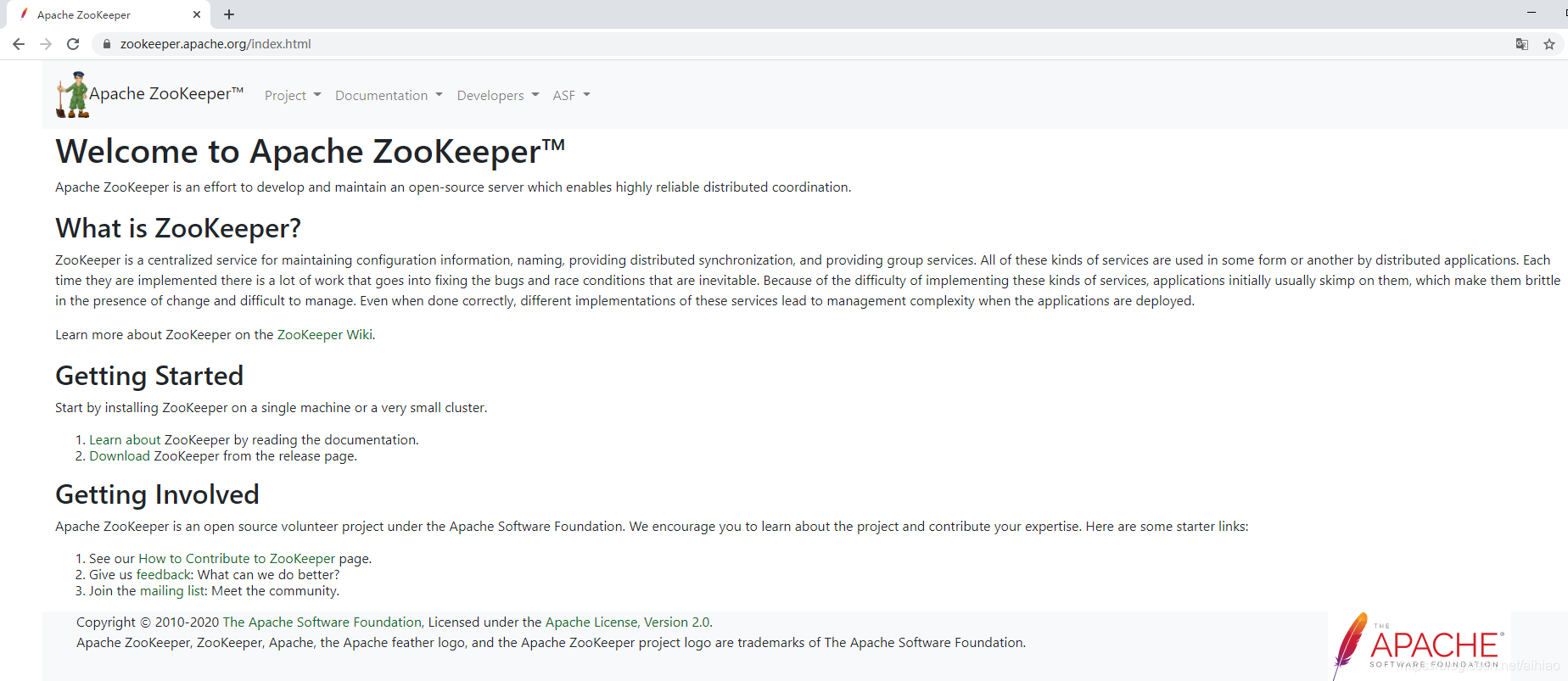Click the What is ZooKeeper? heading

pos(178,228)
